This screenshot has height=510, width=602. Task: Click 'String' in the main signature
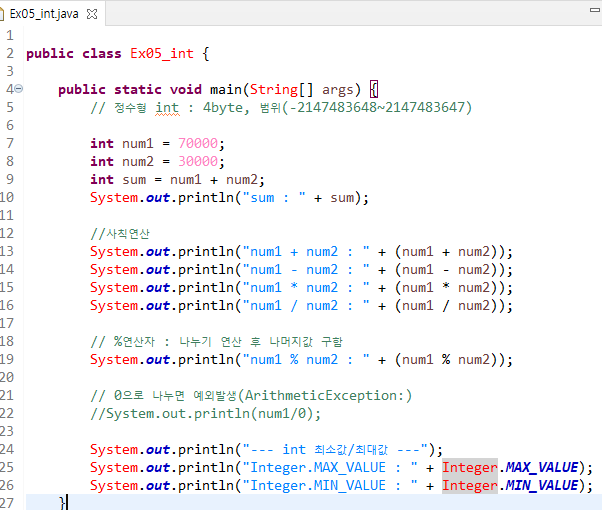tap(274, 89)
